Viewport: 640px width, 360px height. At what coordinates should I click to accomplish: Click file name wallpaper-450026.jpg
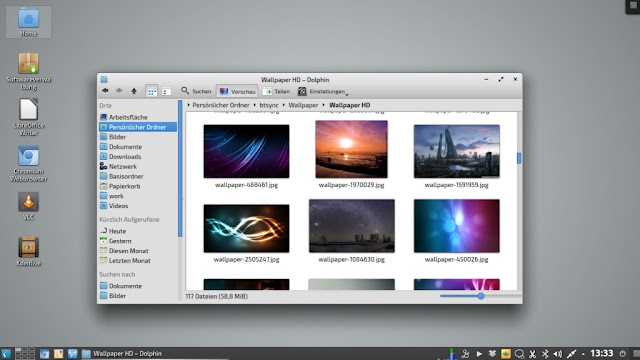(x=456, y=259)
